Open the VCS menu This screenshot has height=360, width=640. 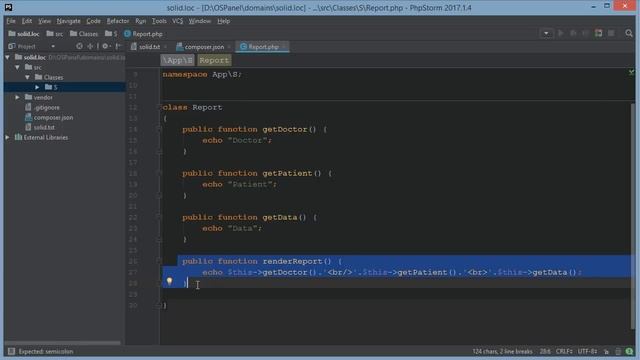[177, 21]
